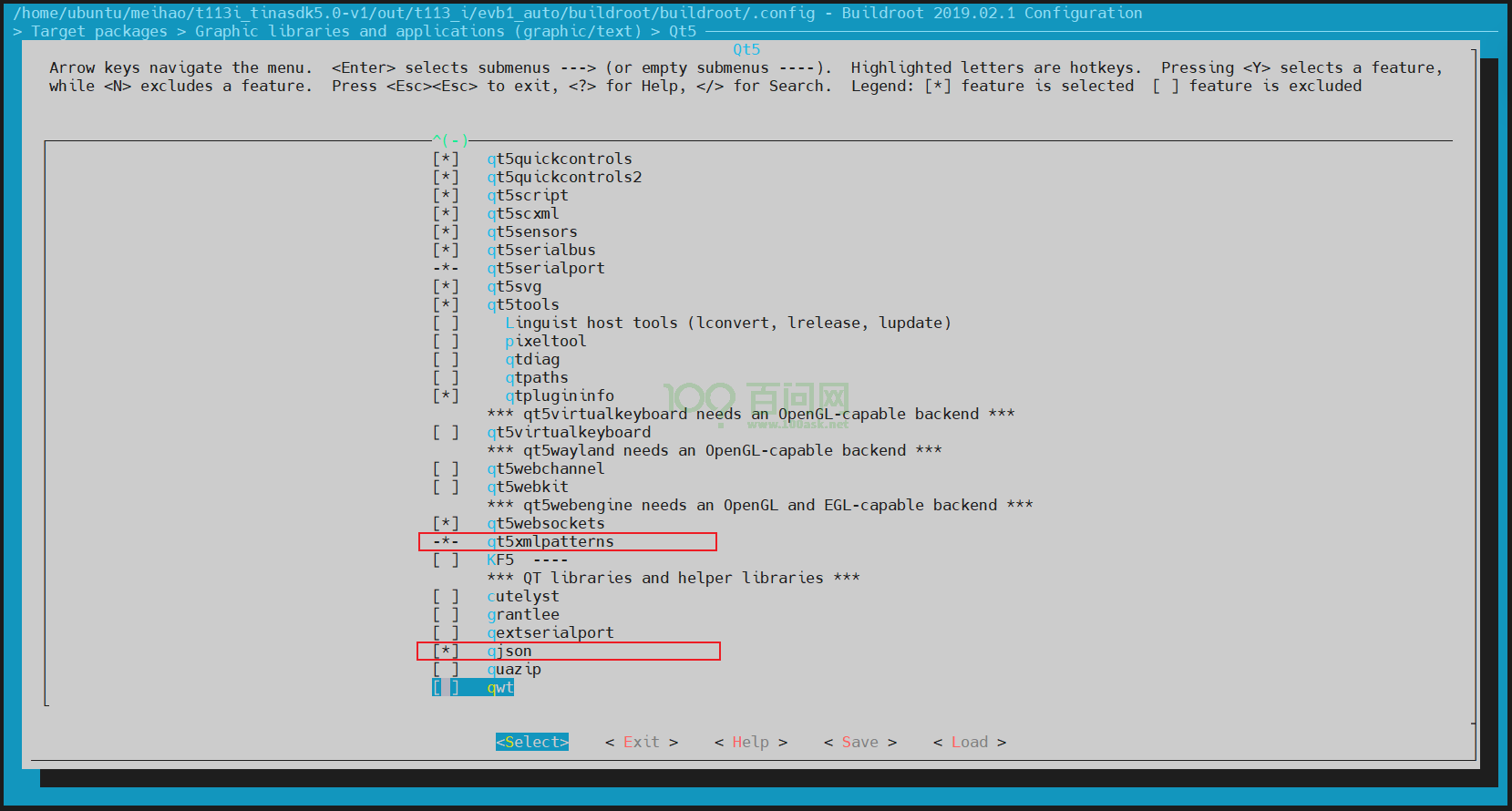Toggle the qt5quickcontrols checkbox

point(446,159)
